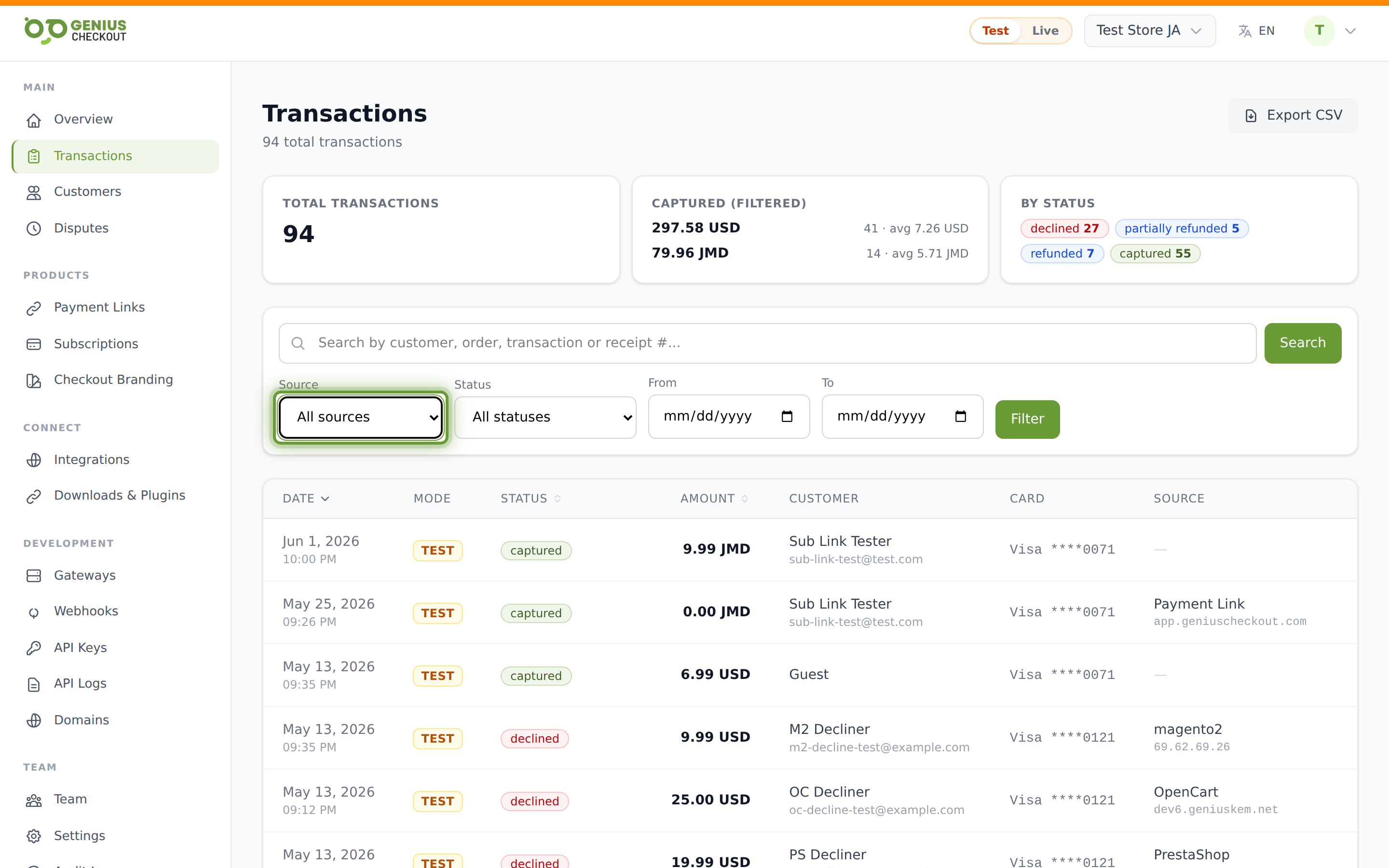1389x868 pixels.
Task: Click the Domains globe icon
Action: coord(34,720)
